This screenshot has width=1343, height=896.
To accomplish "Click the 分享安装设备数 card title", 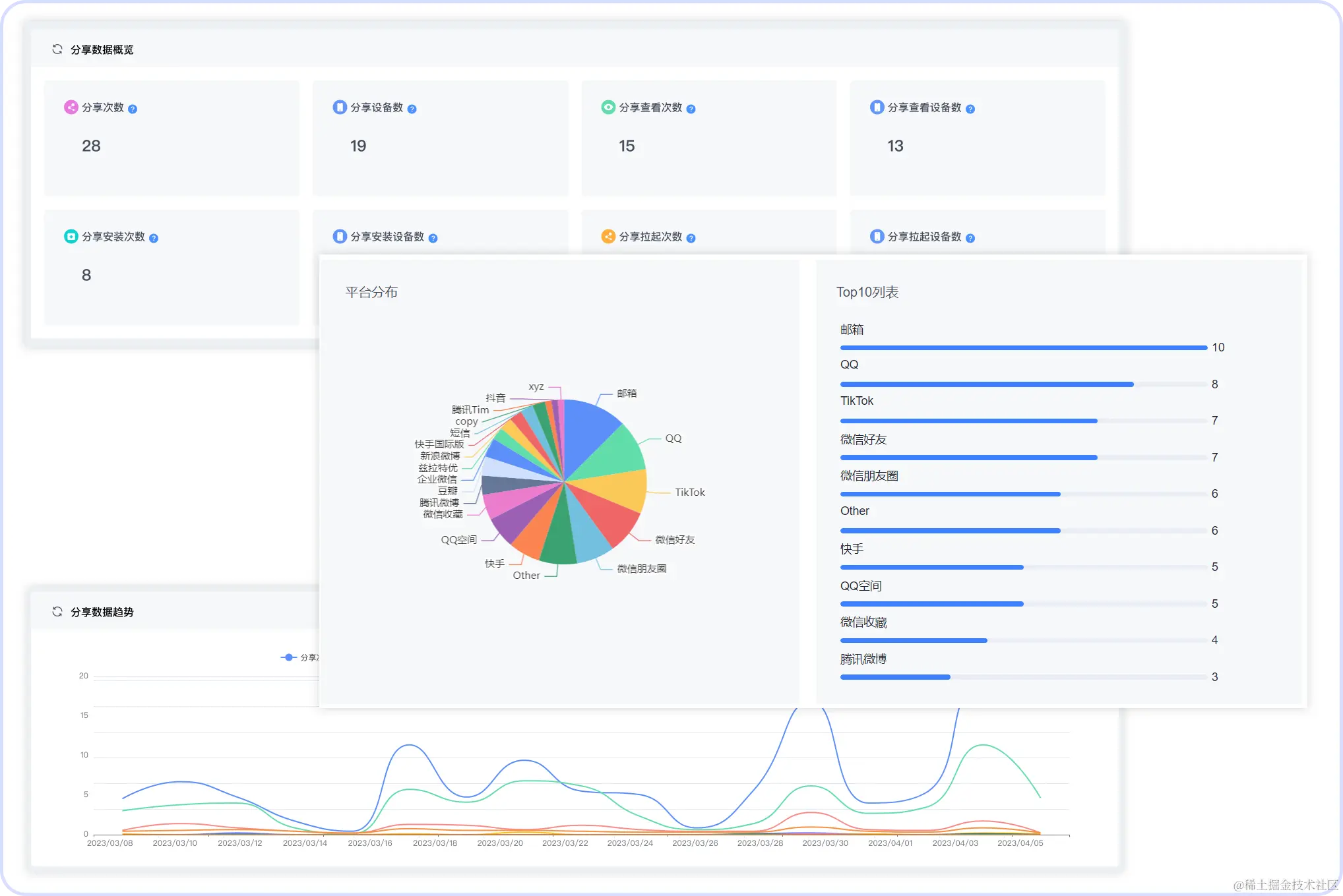I will (x=387, y=237).
